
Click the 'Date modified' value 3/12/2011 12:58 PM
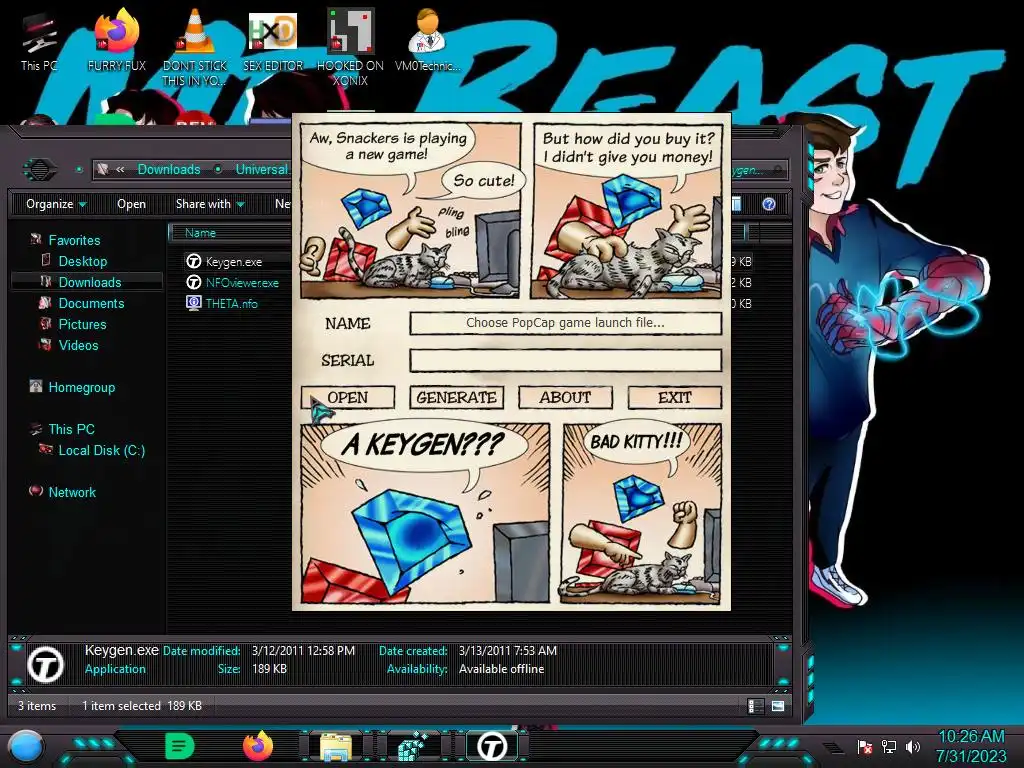coord(303,650)
